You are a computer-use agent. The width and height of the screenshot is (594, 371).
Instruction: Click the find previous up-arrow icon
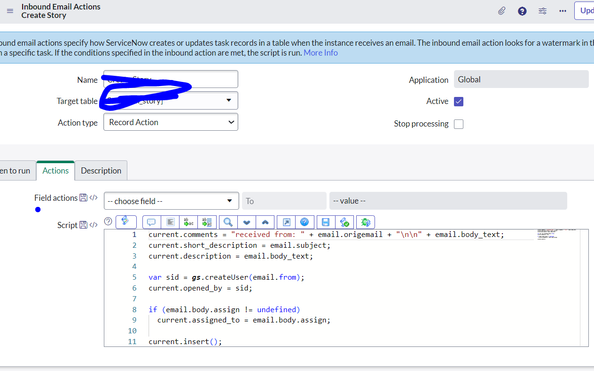(x=265, y=222)
